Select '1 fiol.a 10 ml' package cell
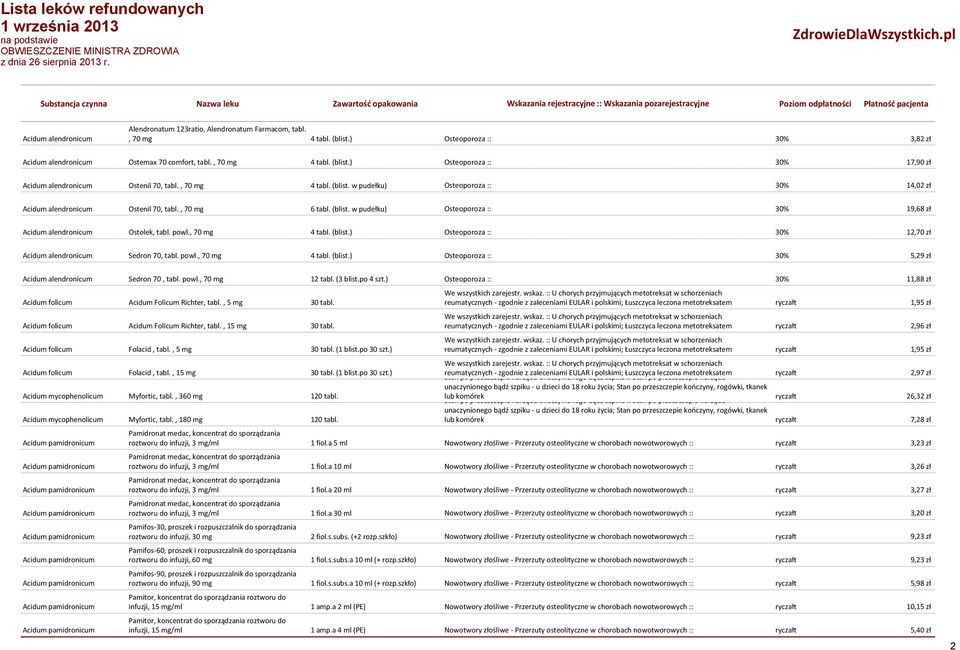 tap(331, 466)
